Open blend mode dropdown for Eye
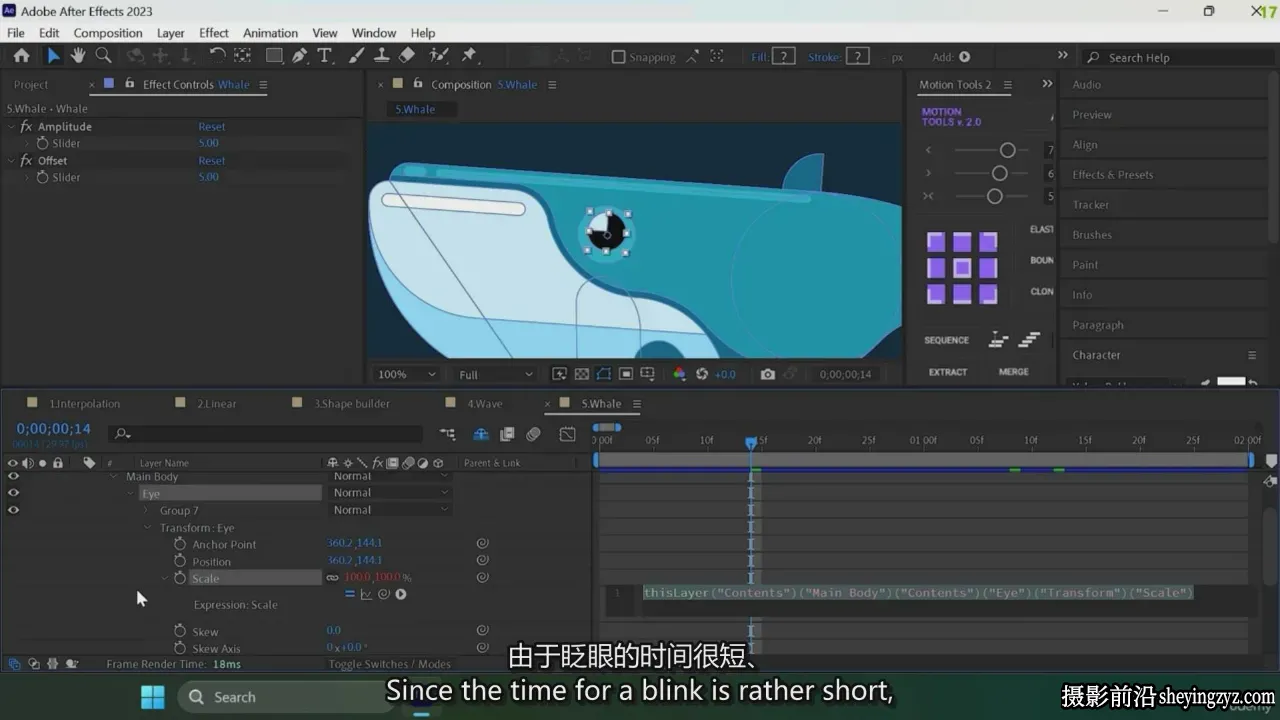This screenshot has height=720, width=1280. pyautogui.click(x=391, y=493)
